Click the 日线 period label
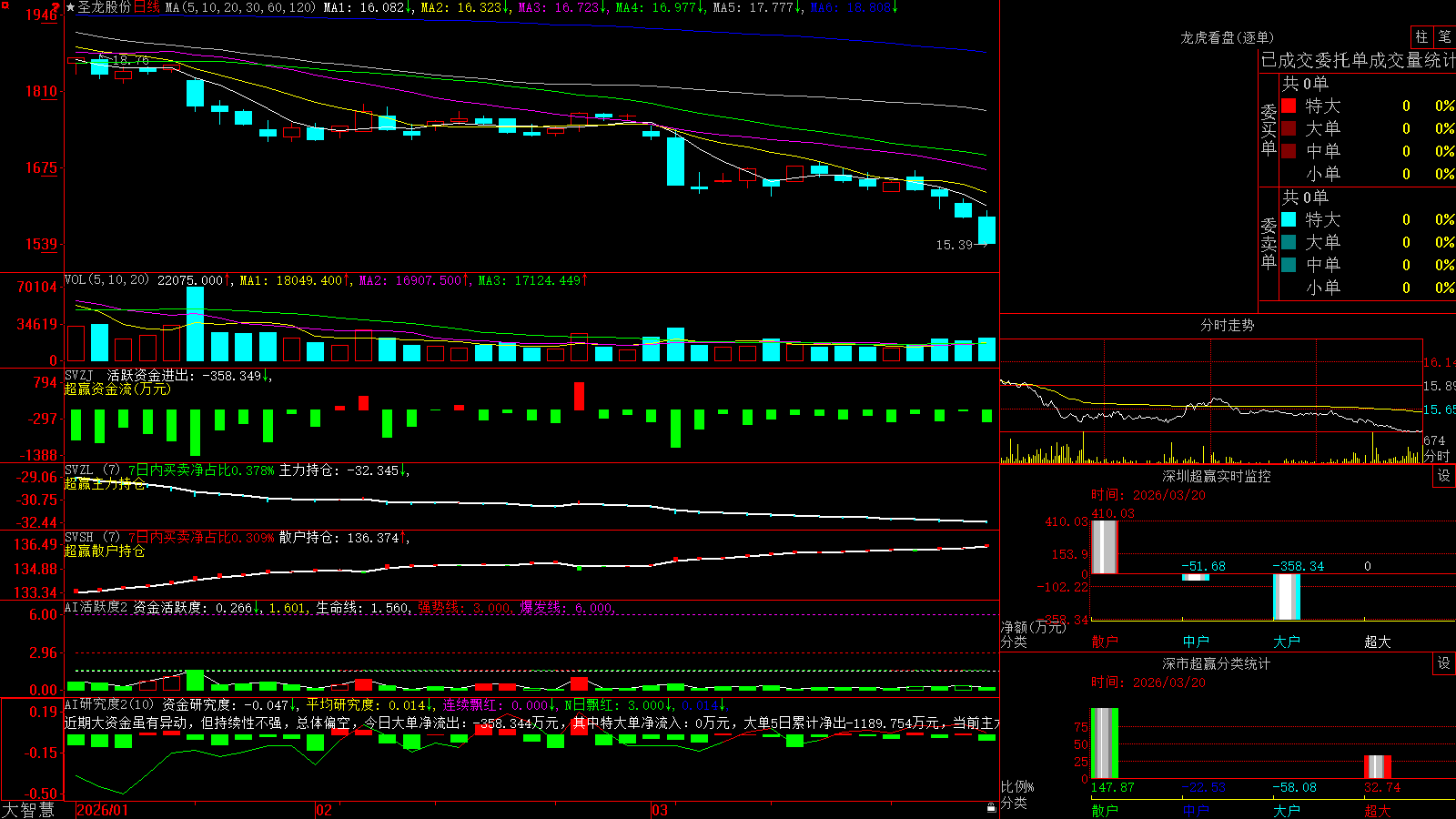Screen dimensions: 1456x819 pos(147,7)
